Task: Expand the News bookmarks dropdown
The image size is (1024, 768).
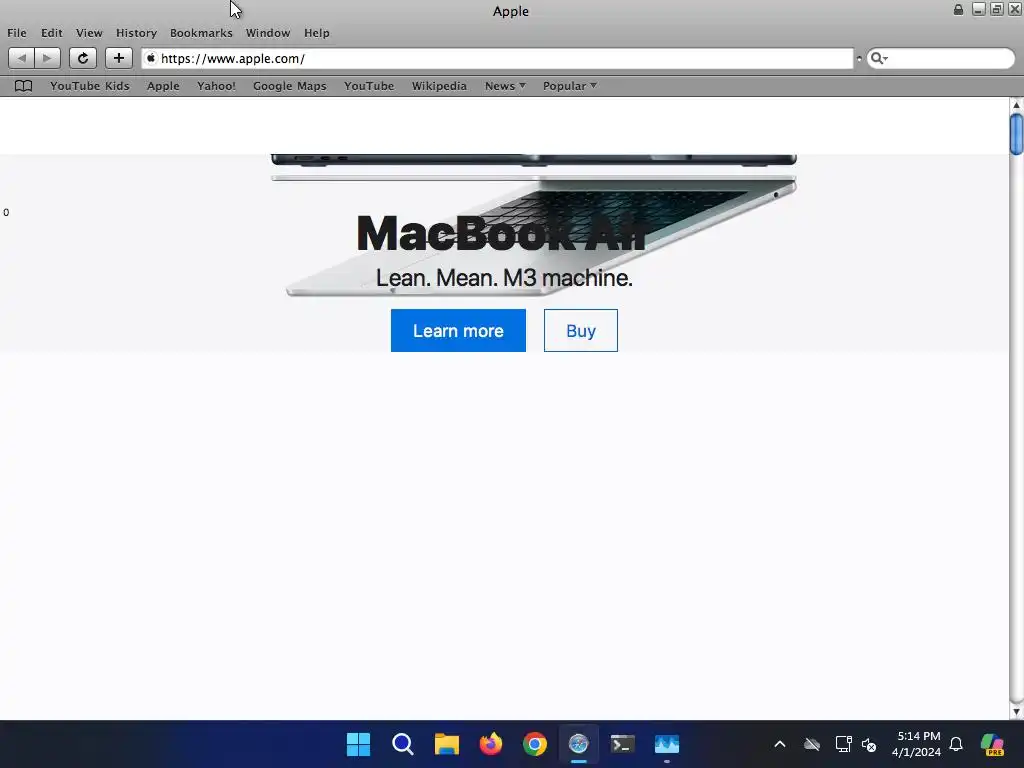Action: 505,86
